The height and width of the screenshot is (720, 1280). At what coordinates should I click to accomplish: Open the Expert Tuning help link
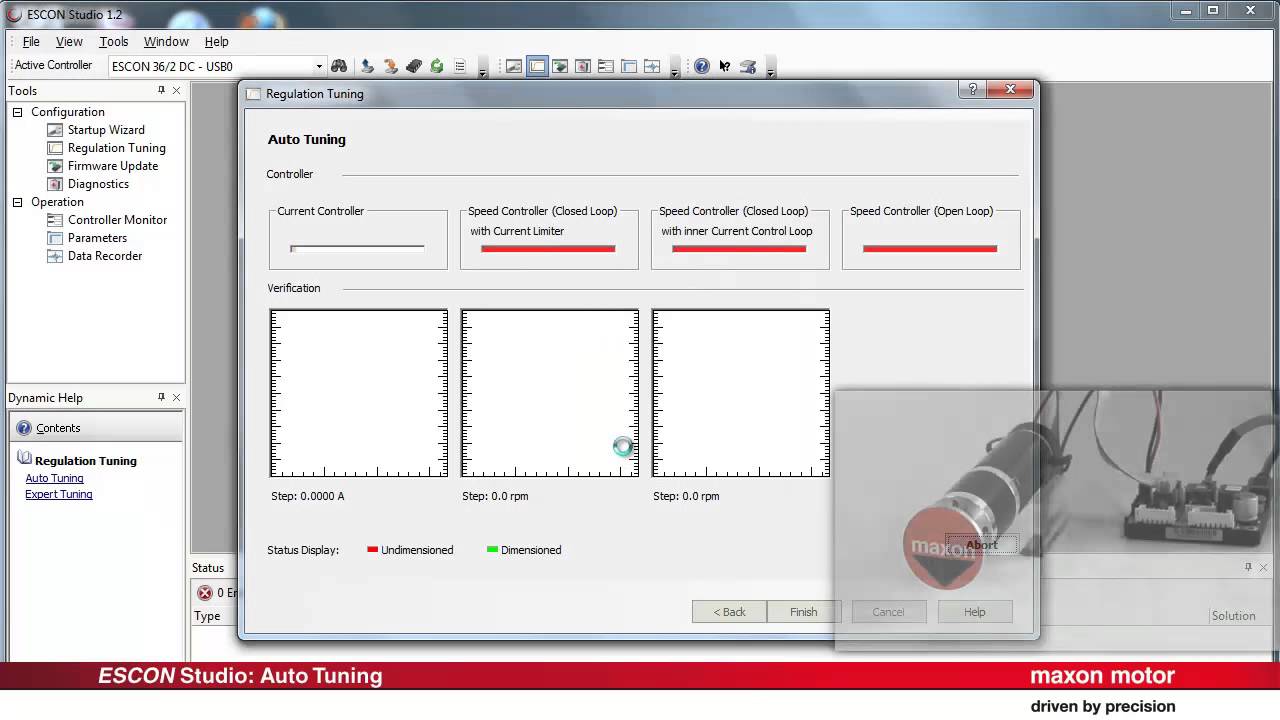59,494
